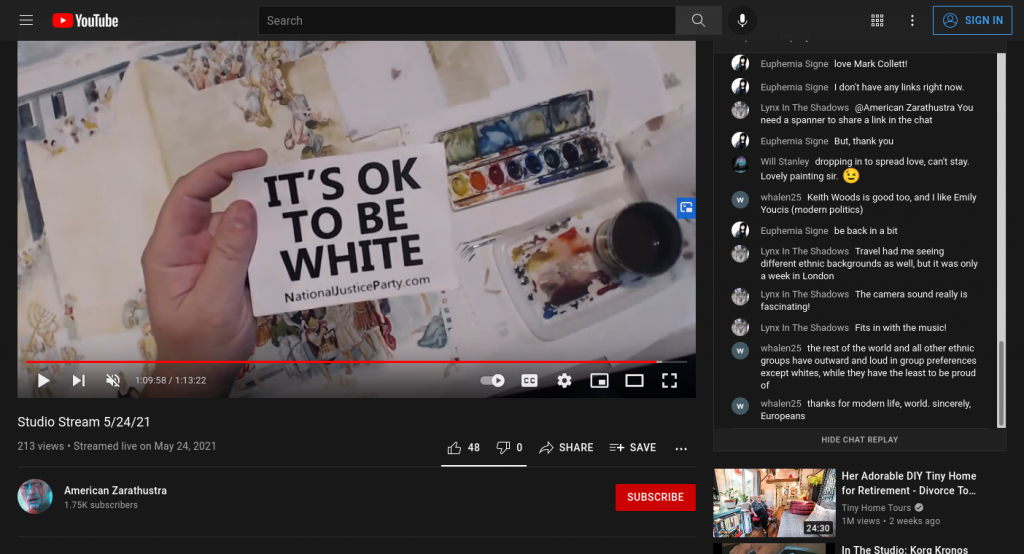Image resolution: width=1024 pixels, height=554 pixels.
Task: Focus the Search input field
Action: (467, 20)
